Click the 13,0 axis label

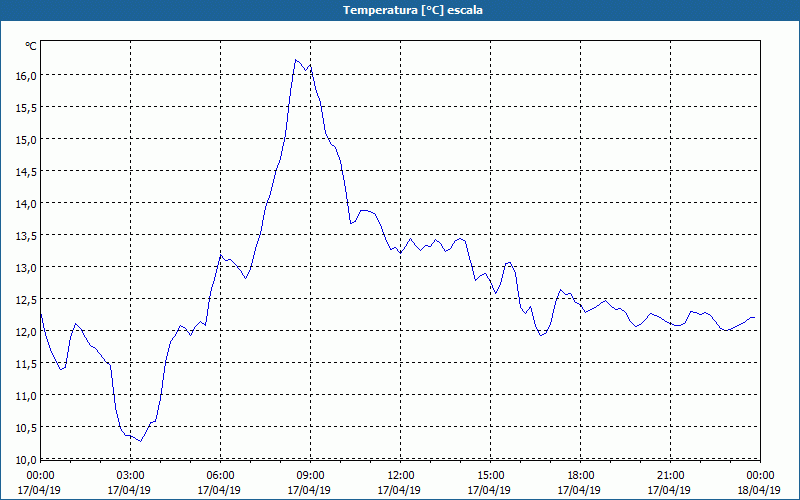27,267
